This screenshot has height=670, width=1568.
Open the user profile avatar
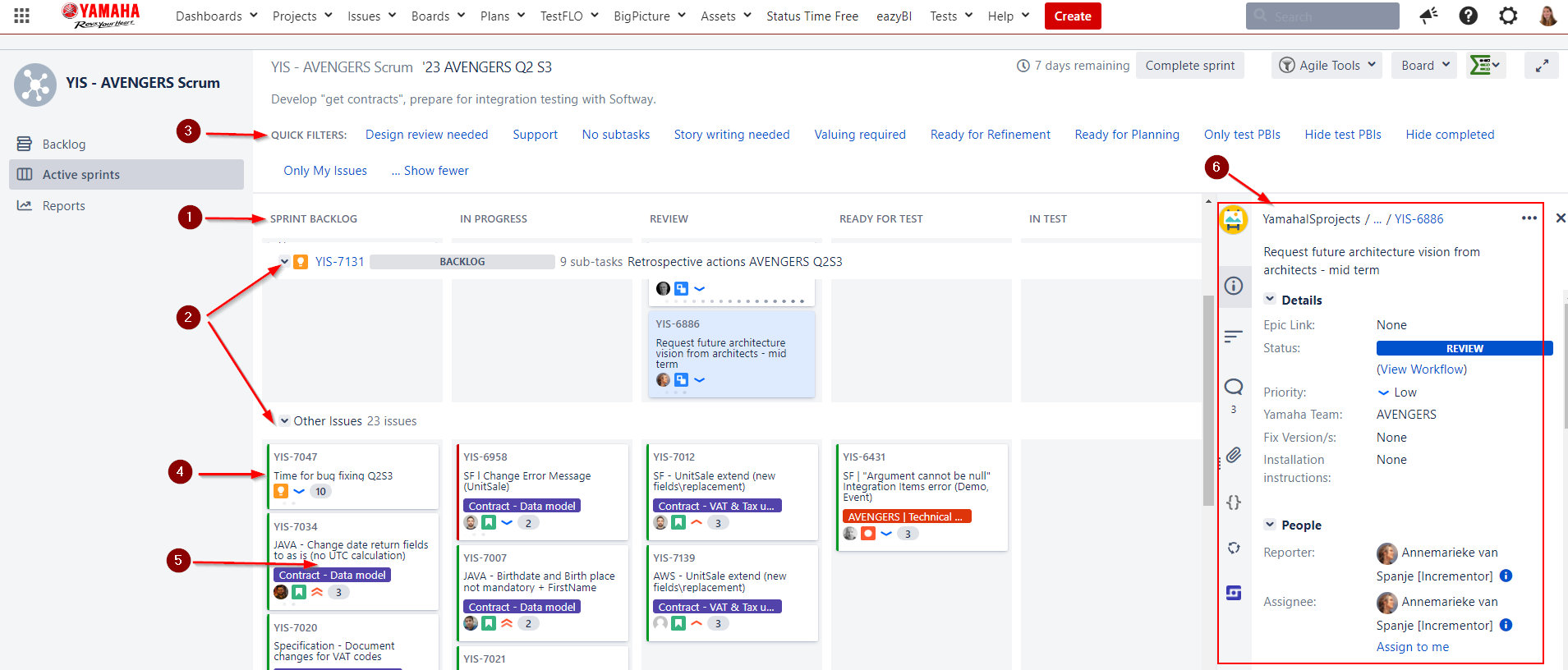coord(1547,16)
